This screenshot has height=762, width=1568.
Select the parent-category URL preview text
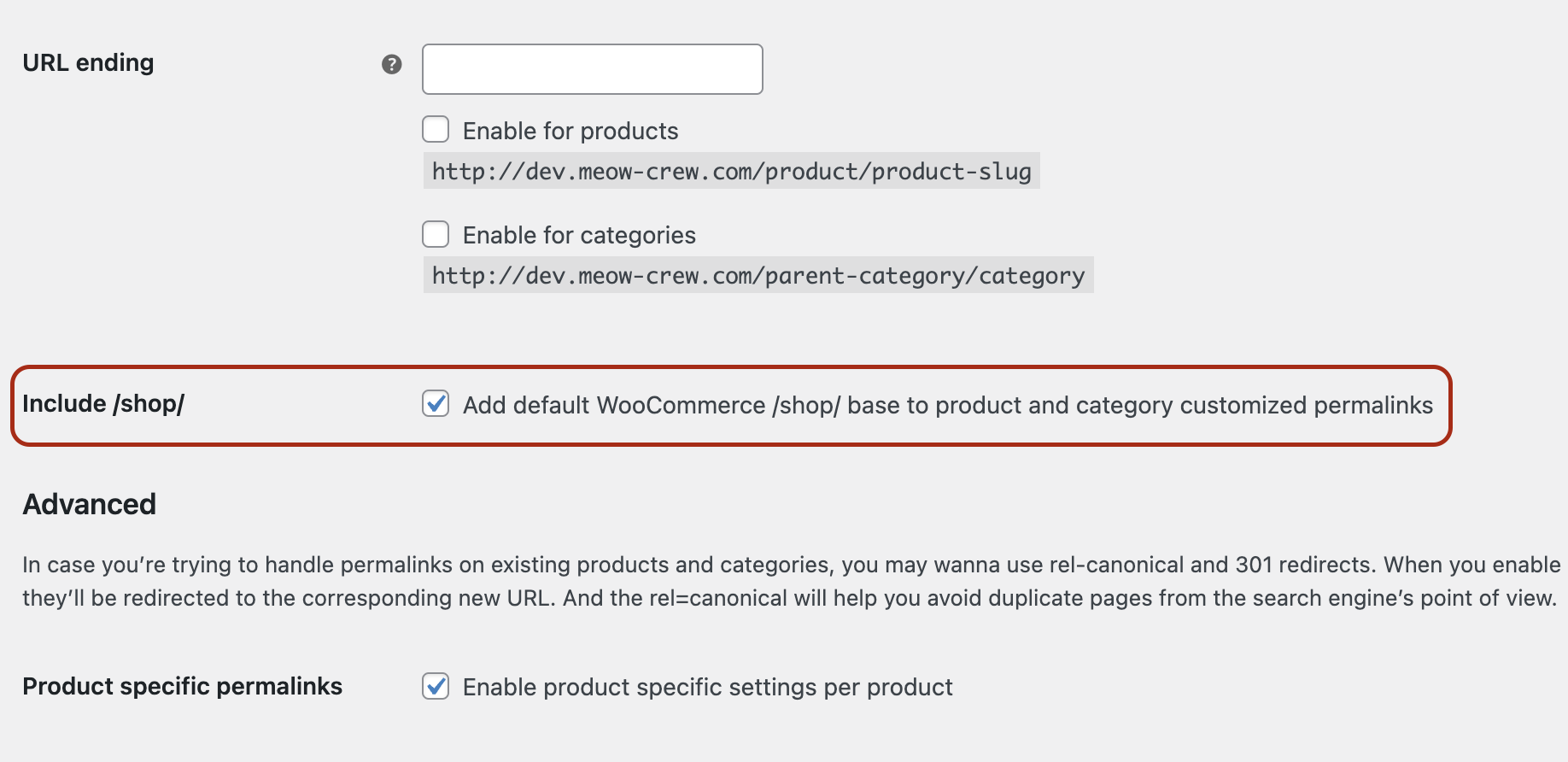coord(757,275)
